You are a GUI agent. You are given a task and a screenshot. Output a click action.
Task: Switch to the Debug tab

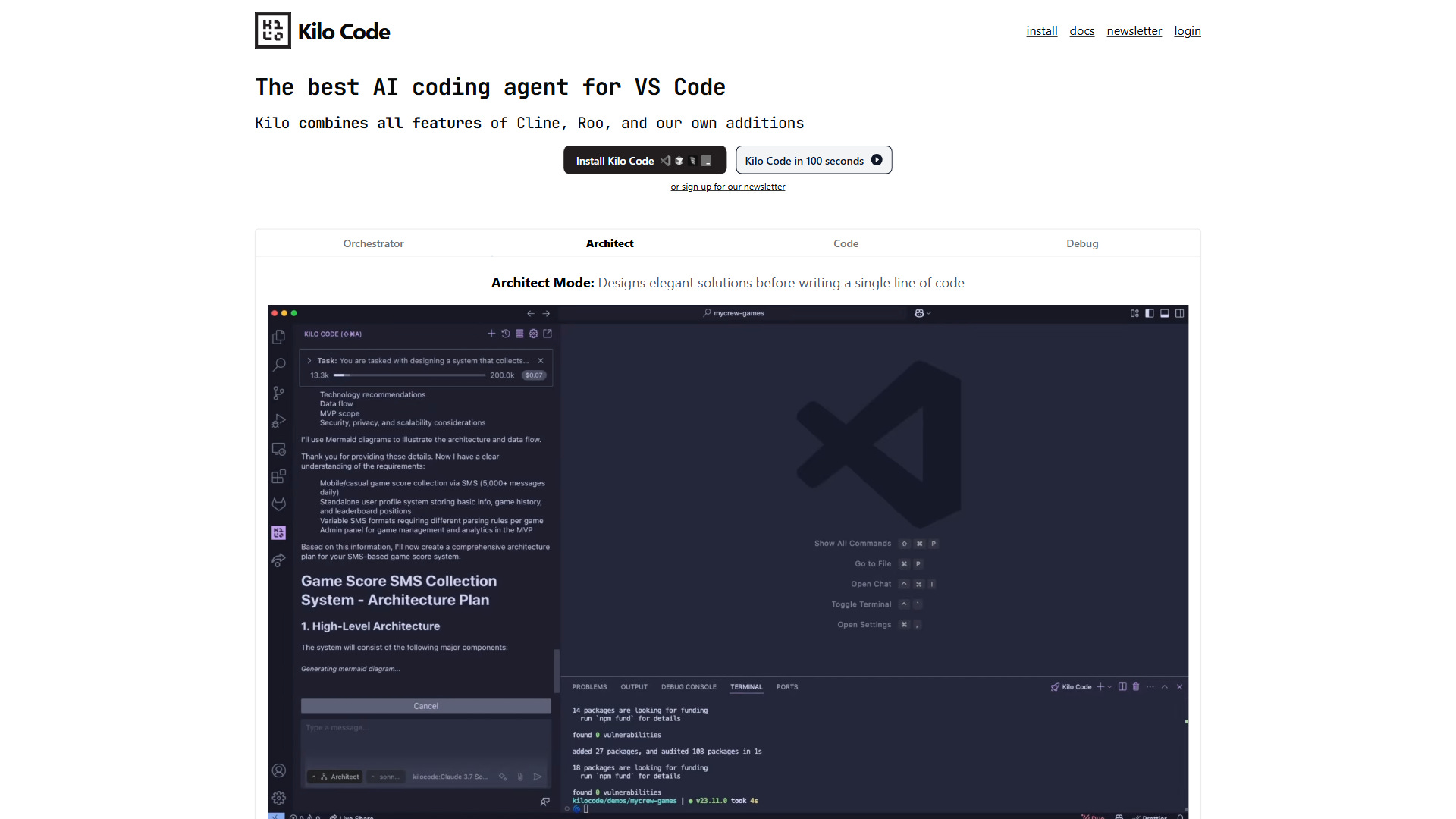(x=1082, y=243)
